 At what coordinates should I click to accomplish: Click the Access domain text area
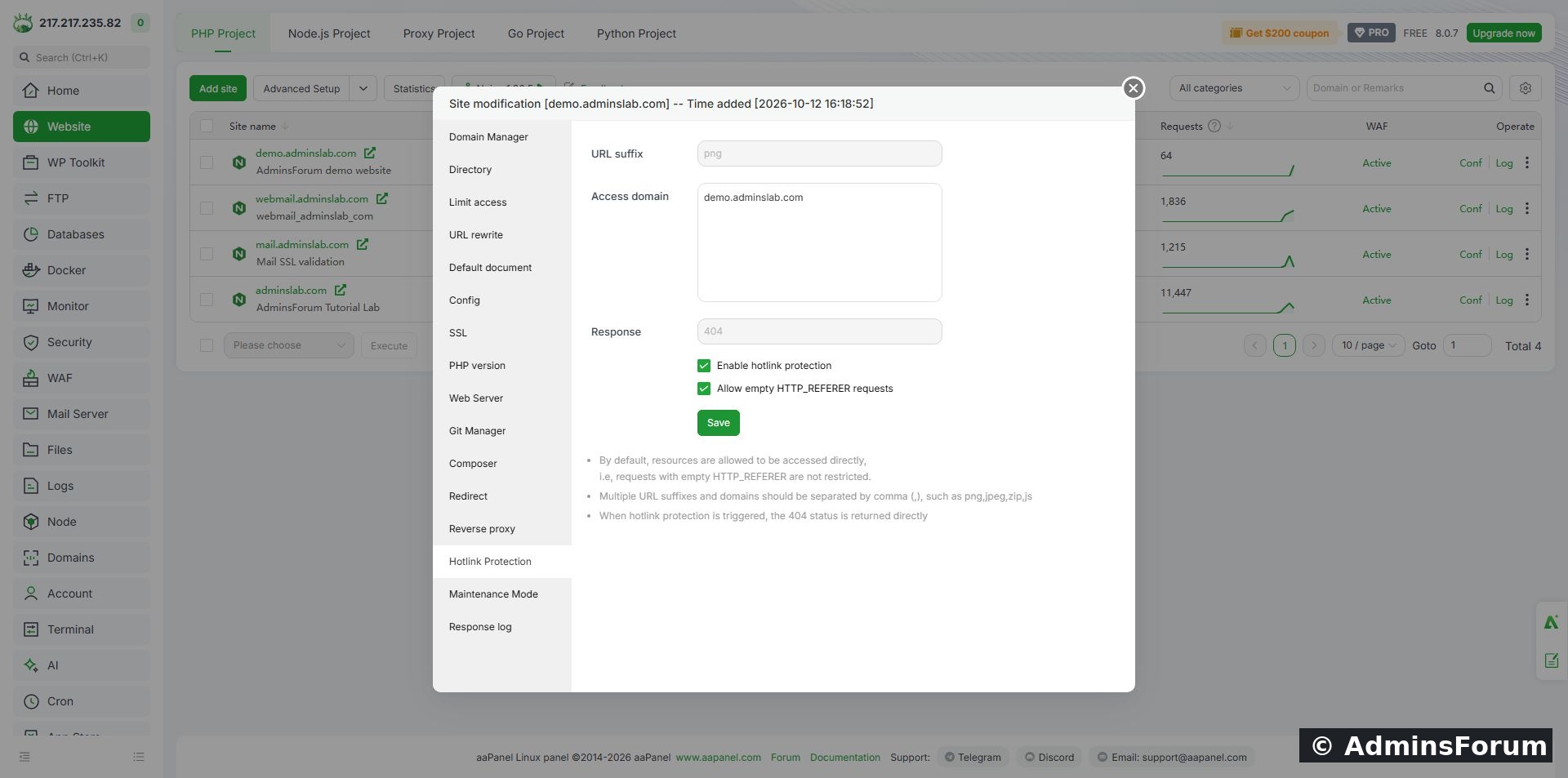(819, 242)
